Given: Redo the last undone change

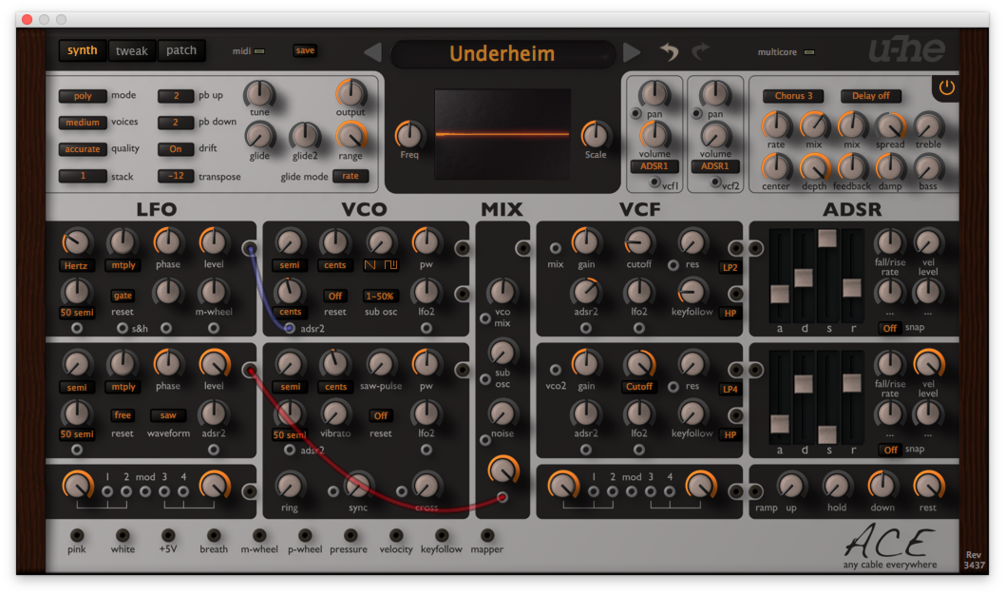Looking at the screenshot, I should coord(701,51).
